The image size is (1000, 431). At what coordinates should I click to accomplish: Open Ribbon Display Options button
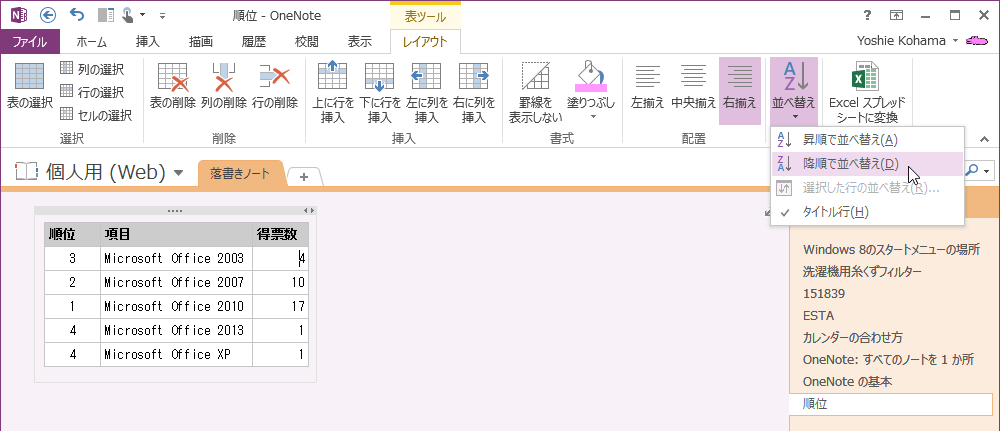[896, 15]
